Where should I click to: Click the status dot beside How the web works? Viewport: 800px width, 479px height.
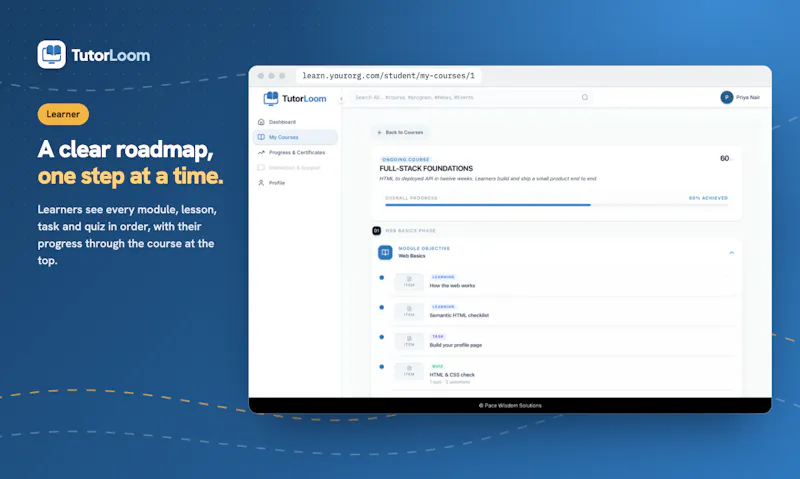point(382,278)
